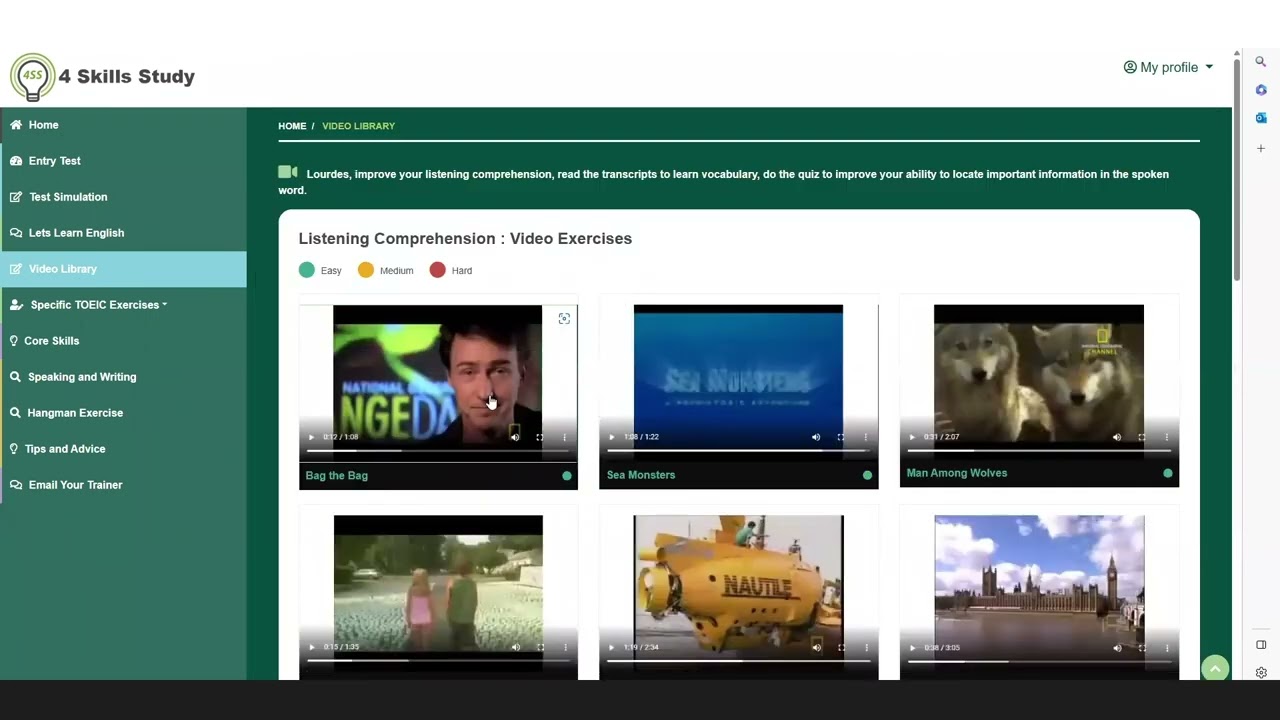Play the Sea Monsters video

click(612, 437)
